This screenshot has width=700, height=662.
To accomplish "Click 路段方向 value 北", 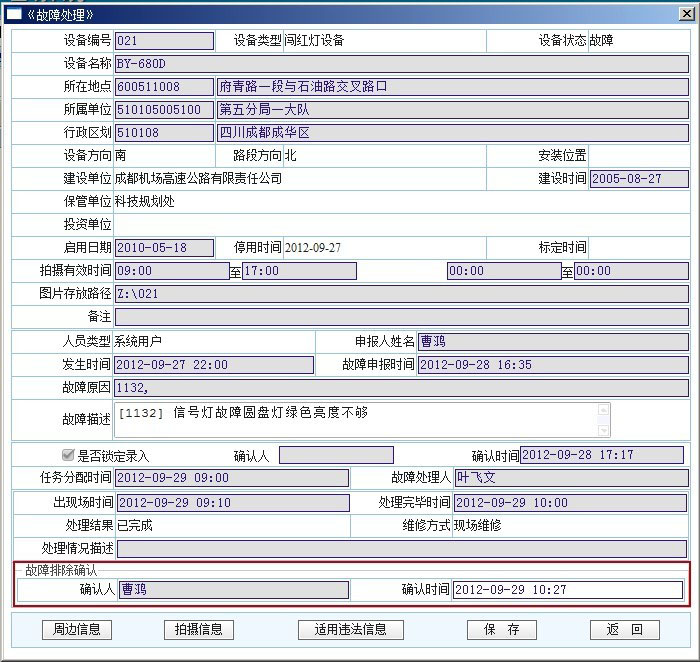I will click(291, 155).
